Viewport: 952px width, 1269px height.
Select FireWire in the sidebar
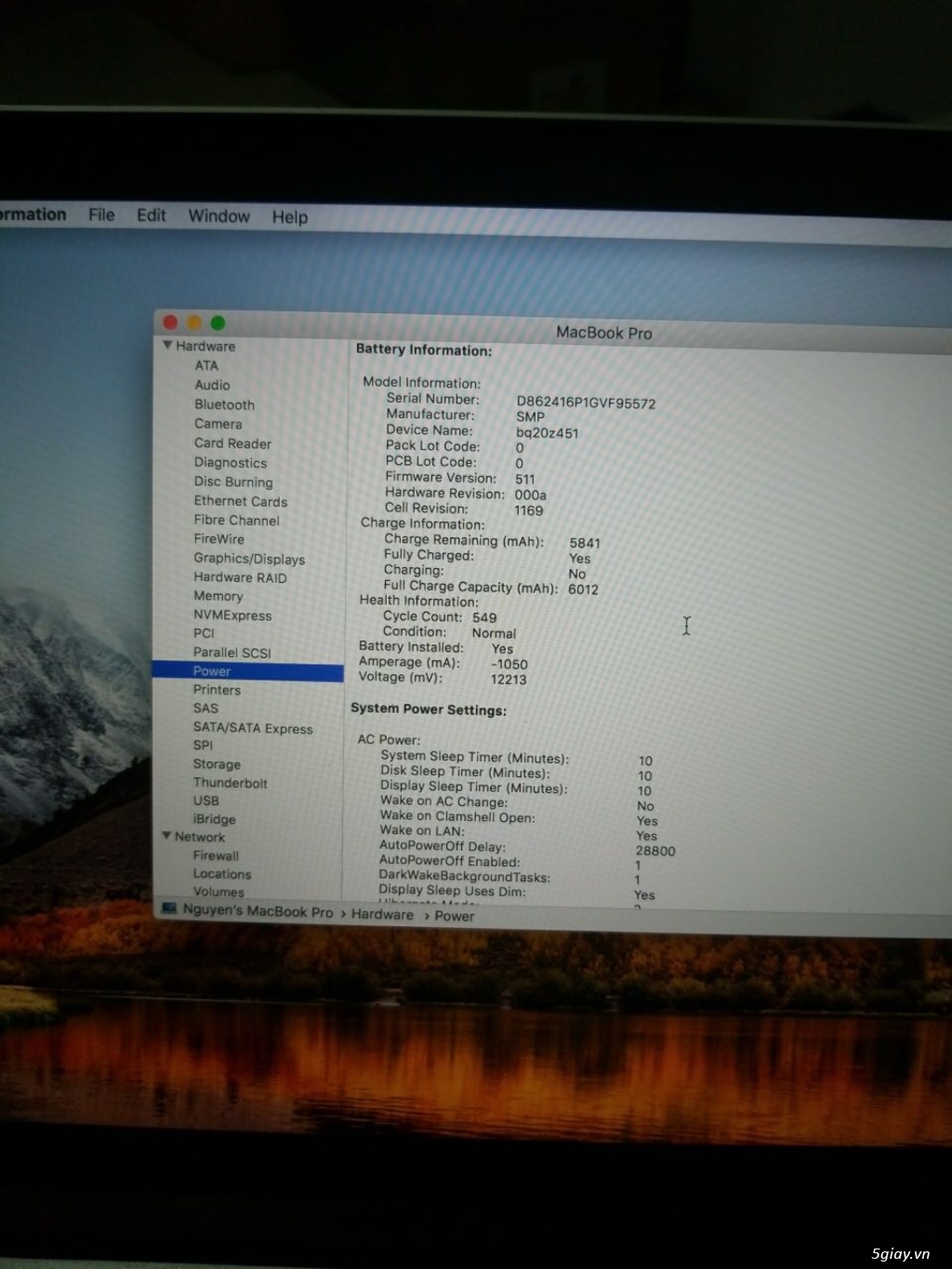218,539
